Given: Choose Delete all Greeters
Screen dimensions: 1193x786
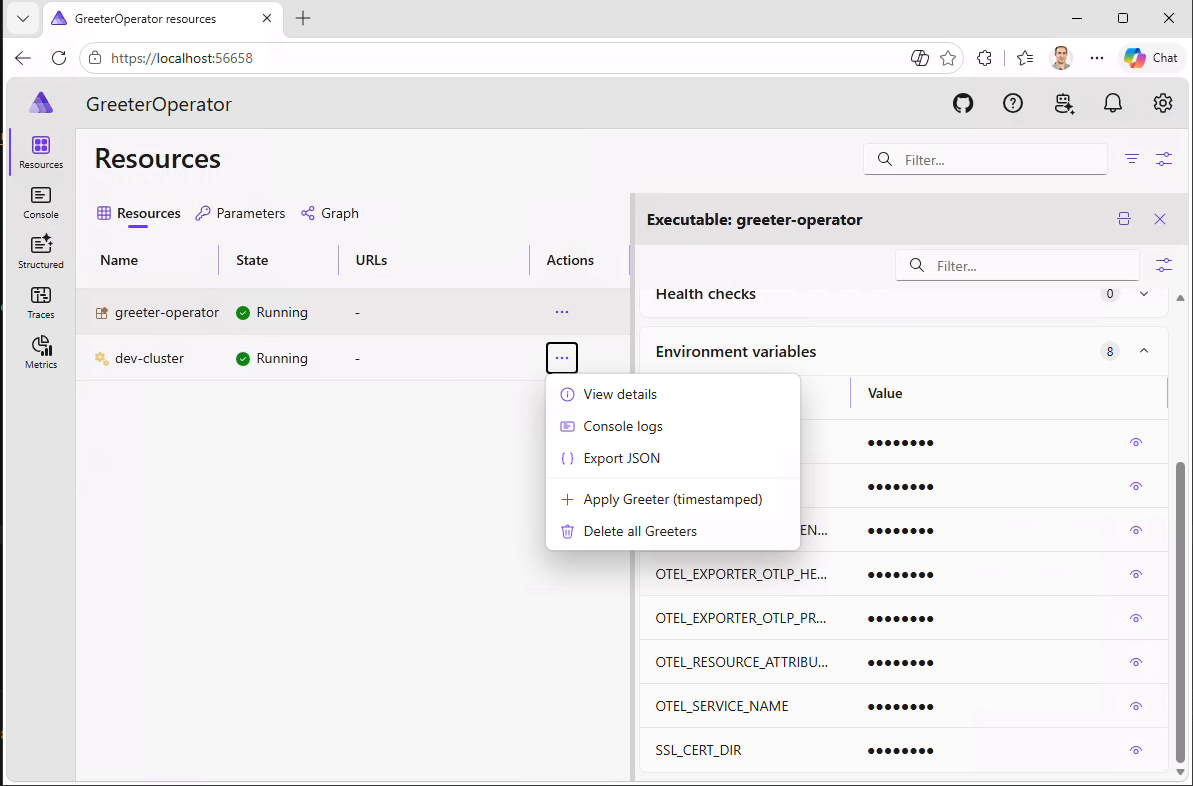Looking at the screenshot, I should tap(673, 531).
